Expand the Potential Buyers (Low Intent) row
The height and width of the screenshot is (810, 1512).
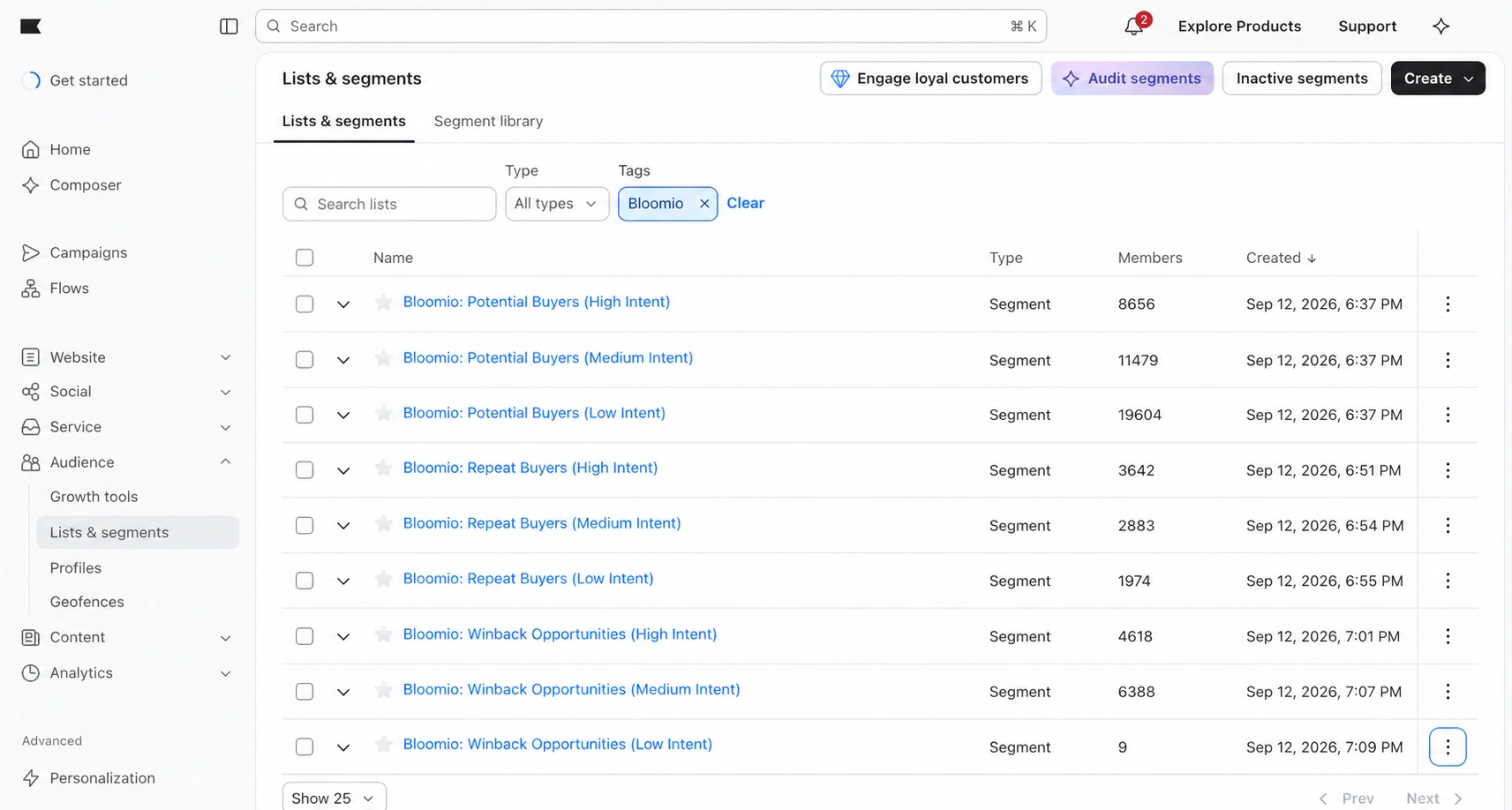click(x=343, y=415)
